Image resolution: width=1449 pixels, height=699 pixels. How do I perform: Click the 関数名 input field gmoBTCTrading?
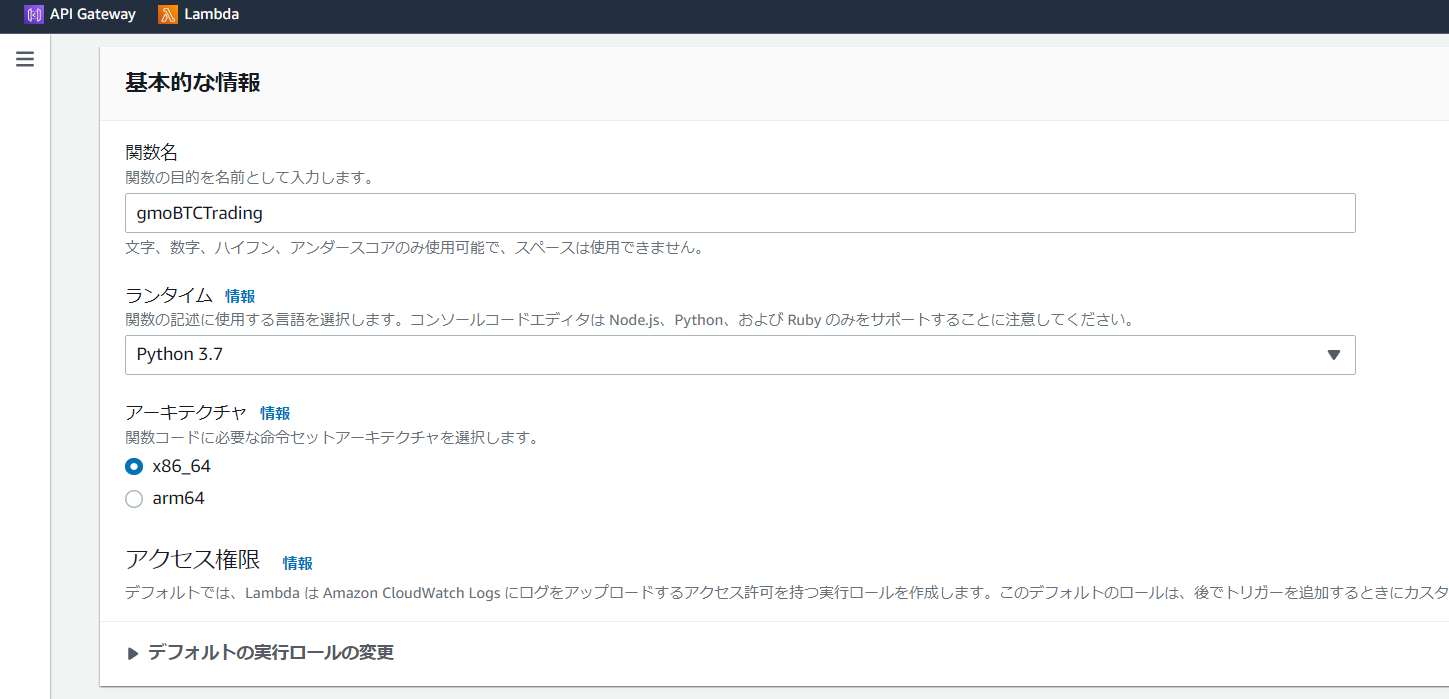coord(740,213)
